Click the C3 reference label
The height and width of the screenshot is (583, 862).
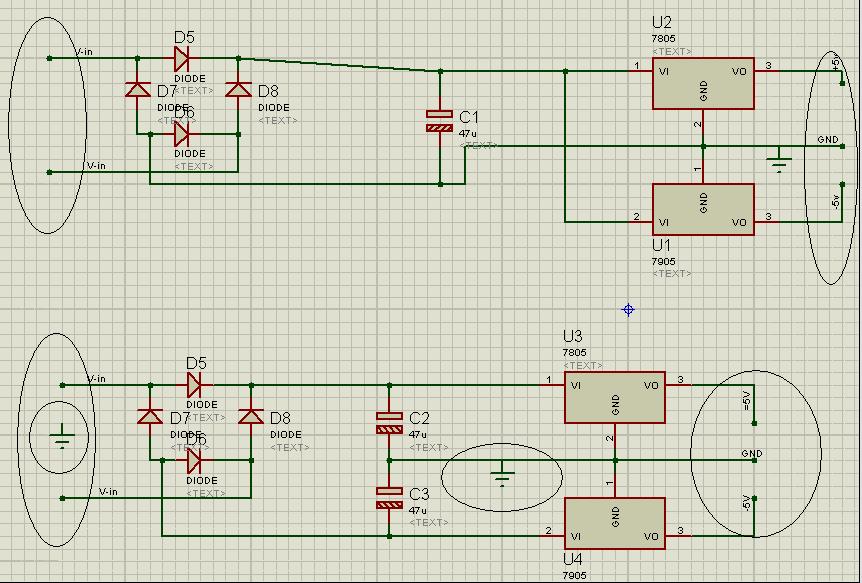[x=419, y=494]
